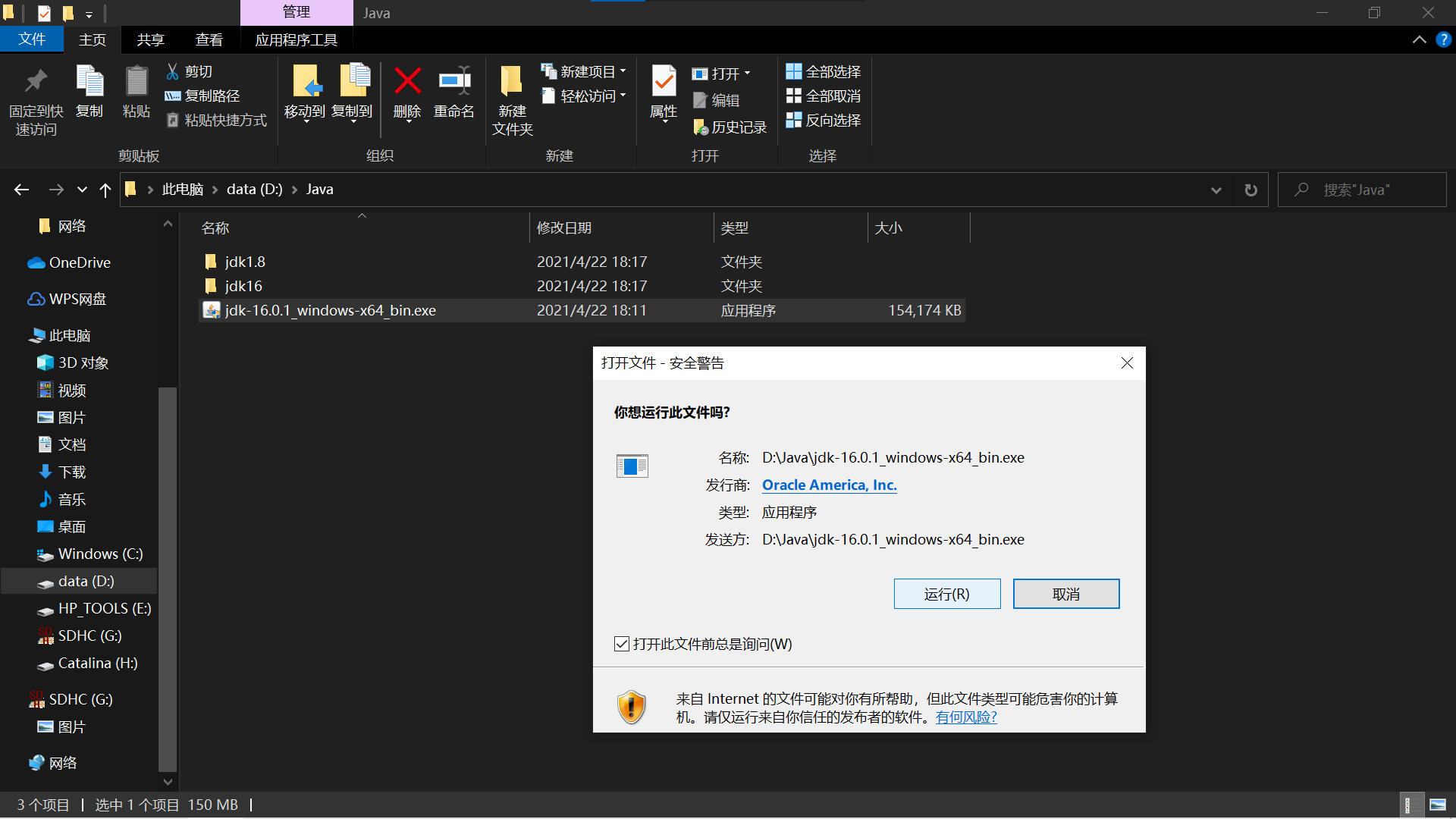Open the Open (打开) dropdown in ribbon

click(x=721, y=74)
